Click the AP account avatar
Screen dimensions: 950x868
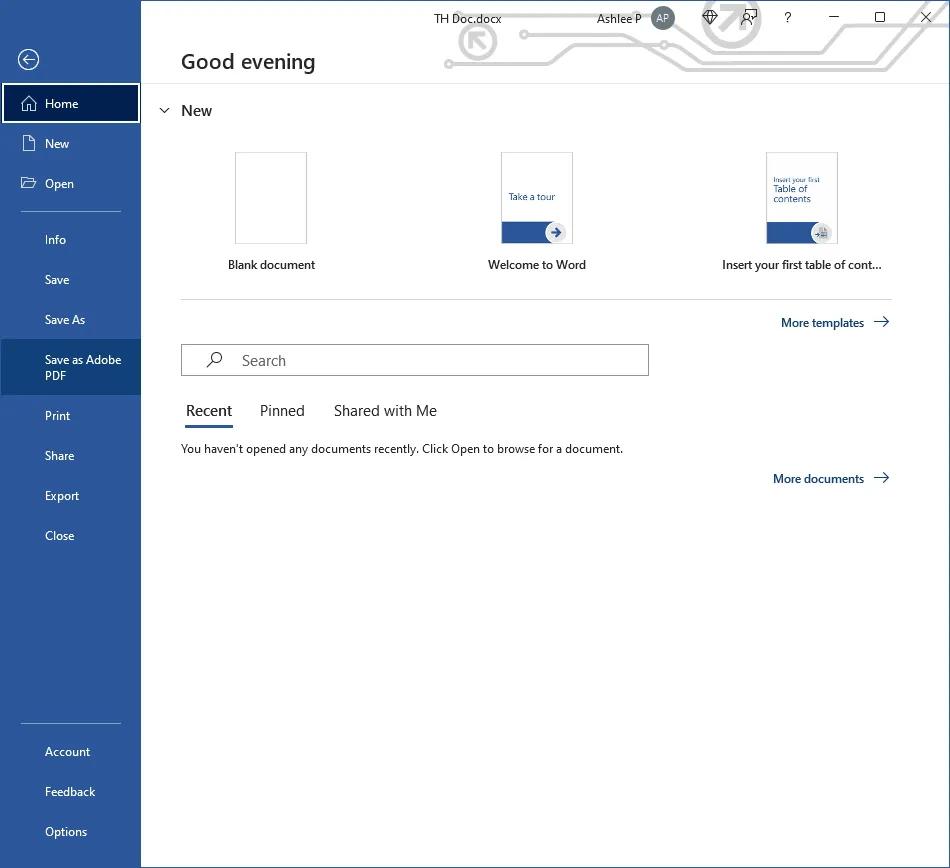(663, 18)
